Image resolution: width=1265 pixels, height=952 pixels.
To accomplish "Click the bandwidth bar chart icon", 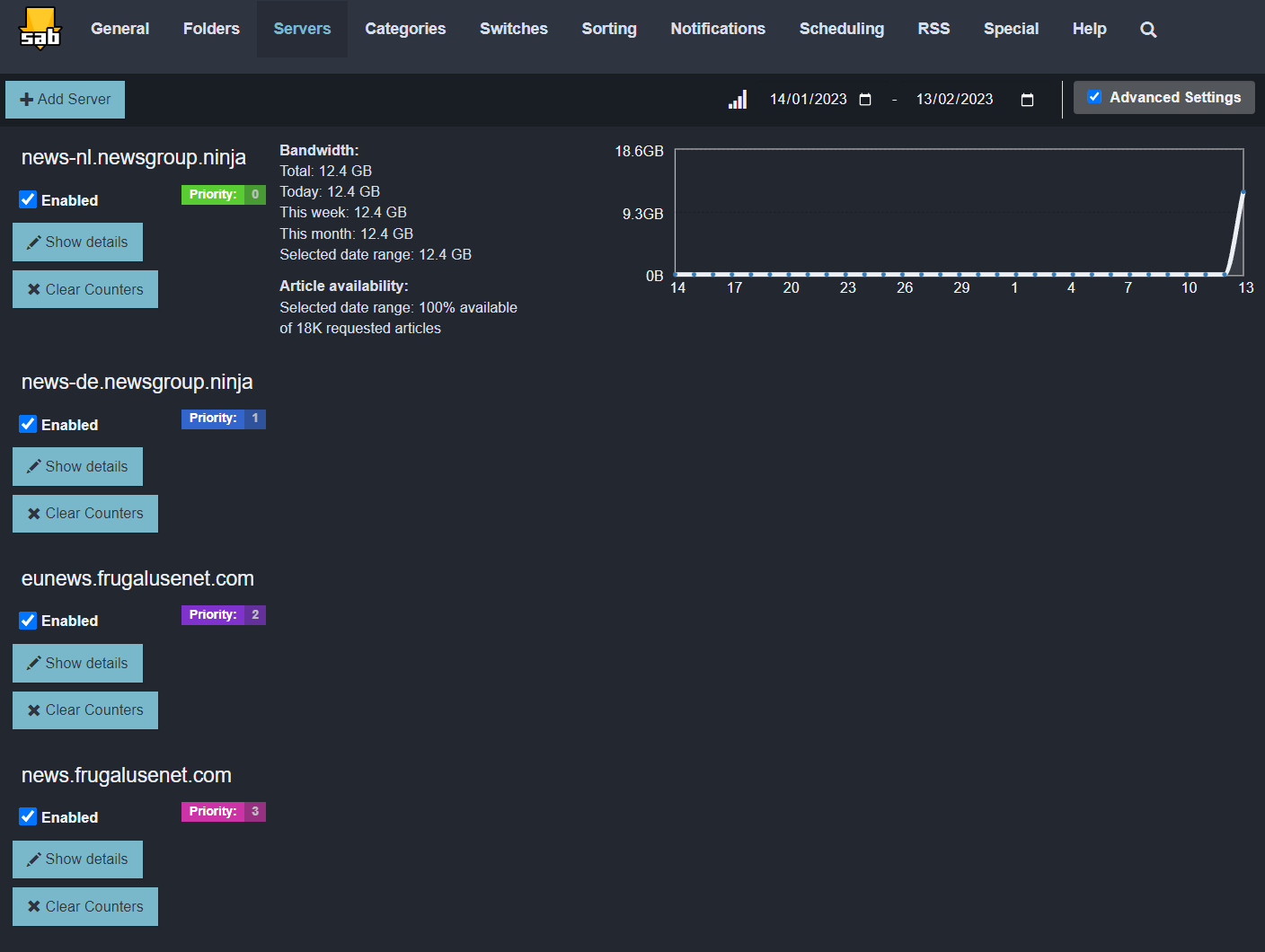I will point(738,100).
